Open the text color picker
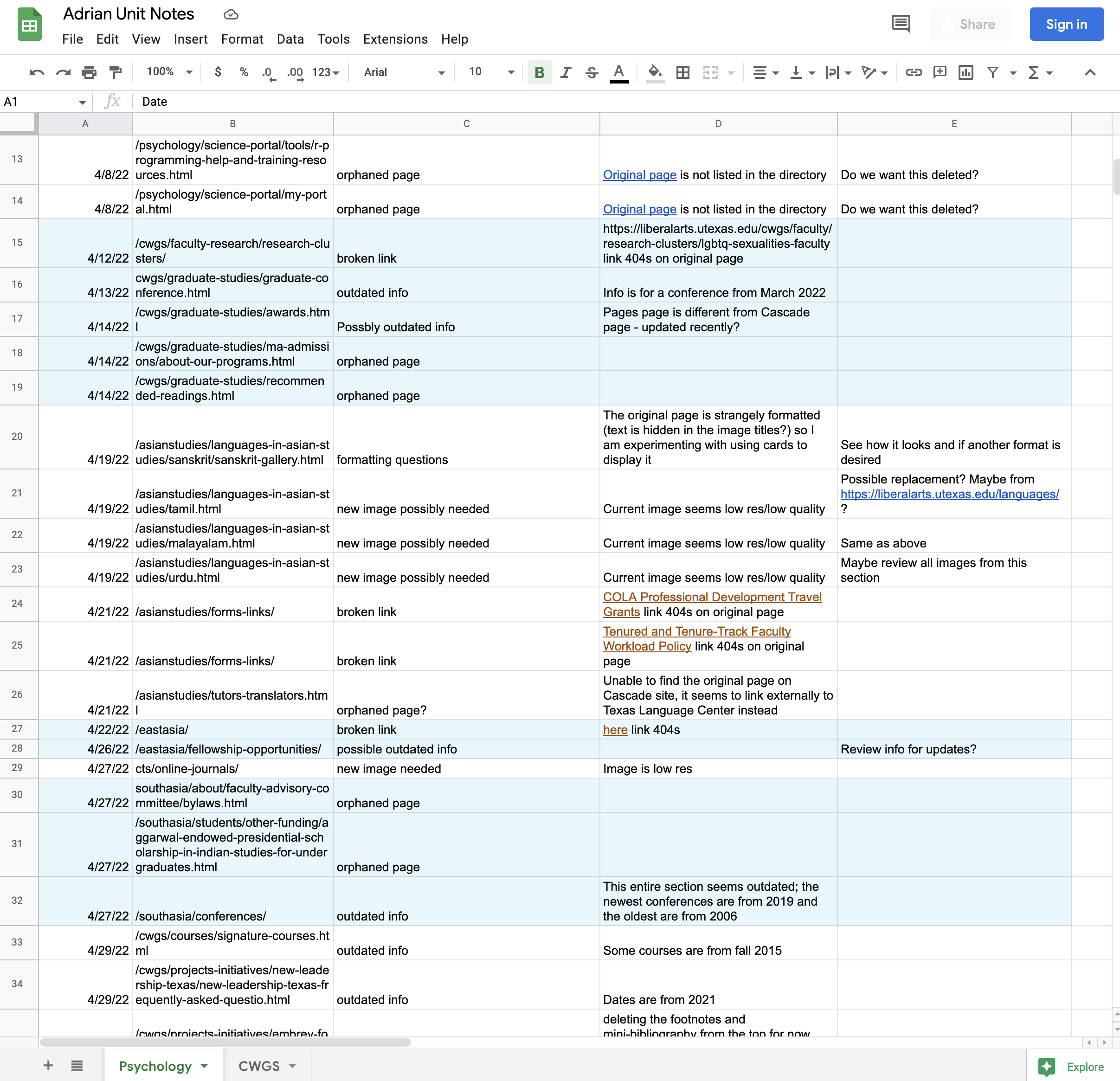Screen dimensions: 1120x1081 click(x=619, y=72)
